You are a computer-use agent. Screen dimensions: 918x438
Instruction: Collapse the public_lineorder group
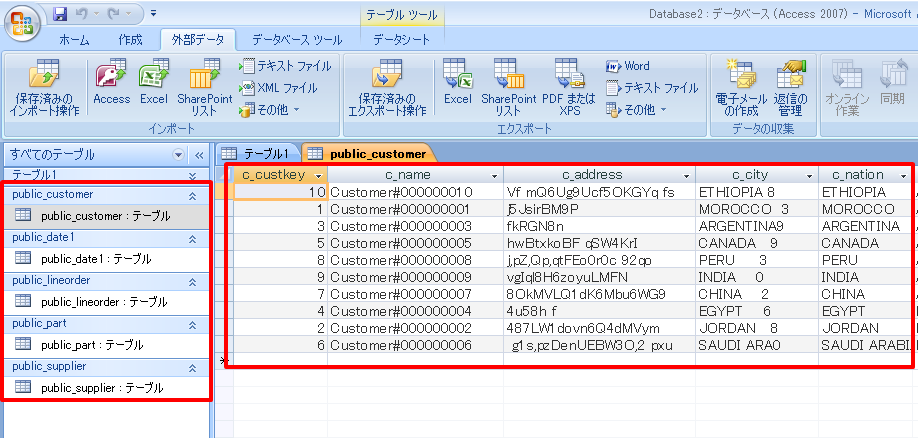[x=192, y=281]
